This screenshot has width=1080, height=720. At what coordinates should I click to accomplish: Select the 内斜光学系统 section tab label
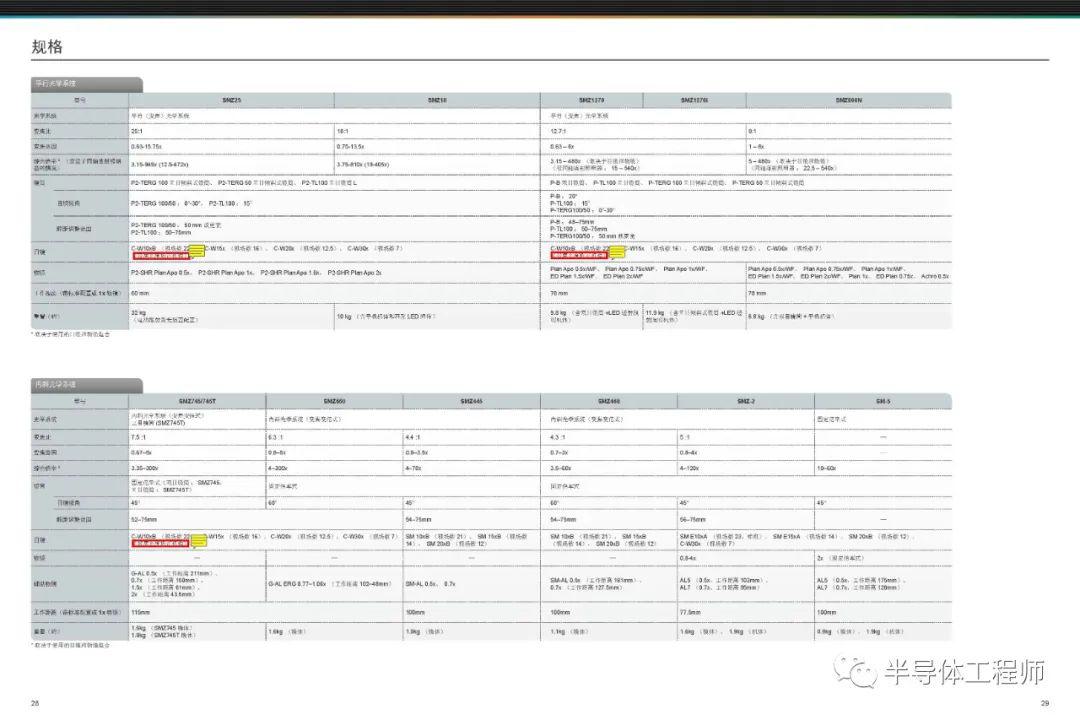(56, 384)
